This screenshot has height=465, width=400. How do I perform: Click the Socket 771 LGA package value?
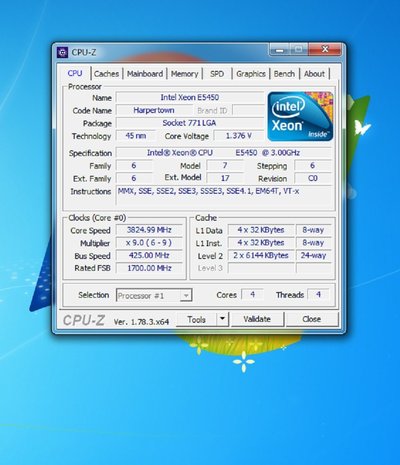click(190, 123)
